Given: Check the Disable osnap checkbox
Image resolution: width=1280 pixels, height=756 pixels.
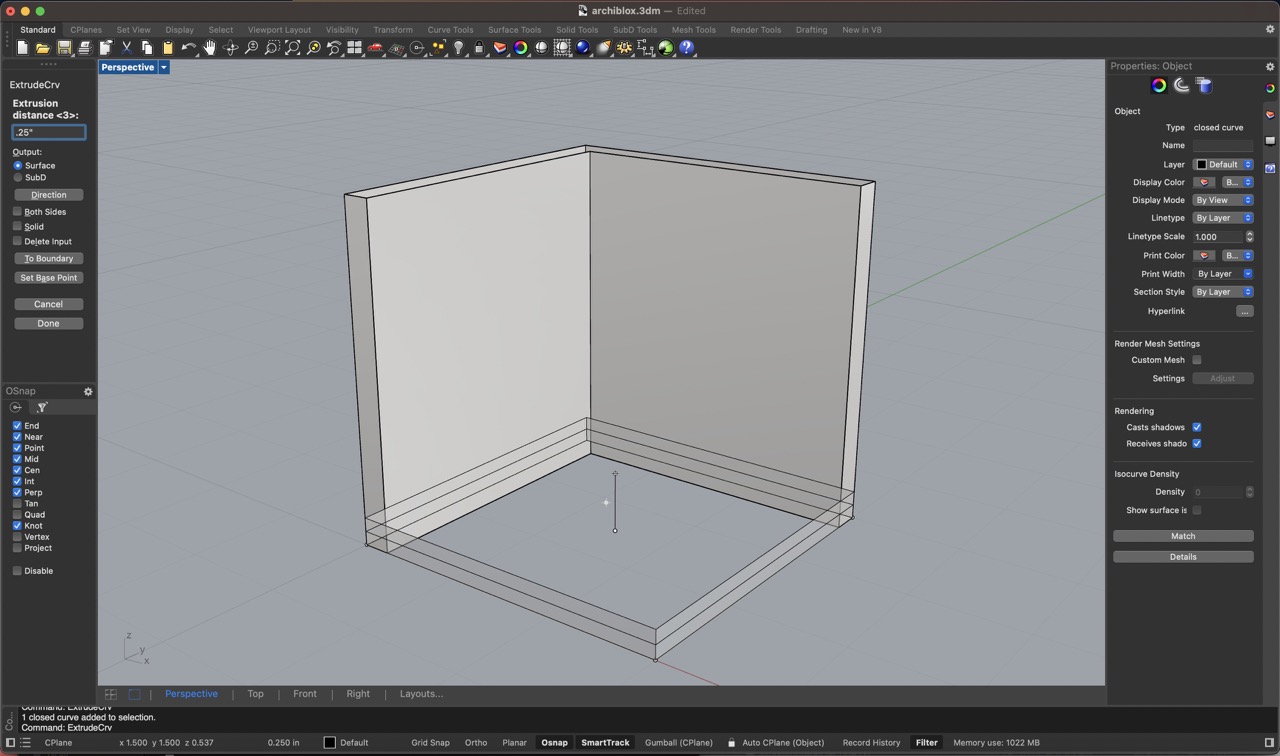Looking at the screenshot, I should pos(17,571).
